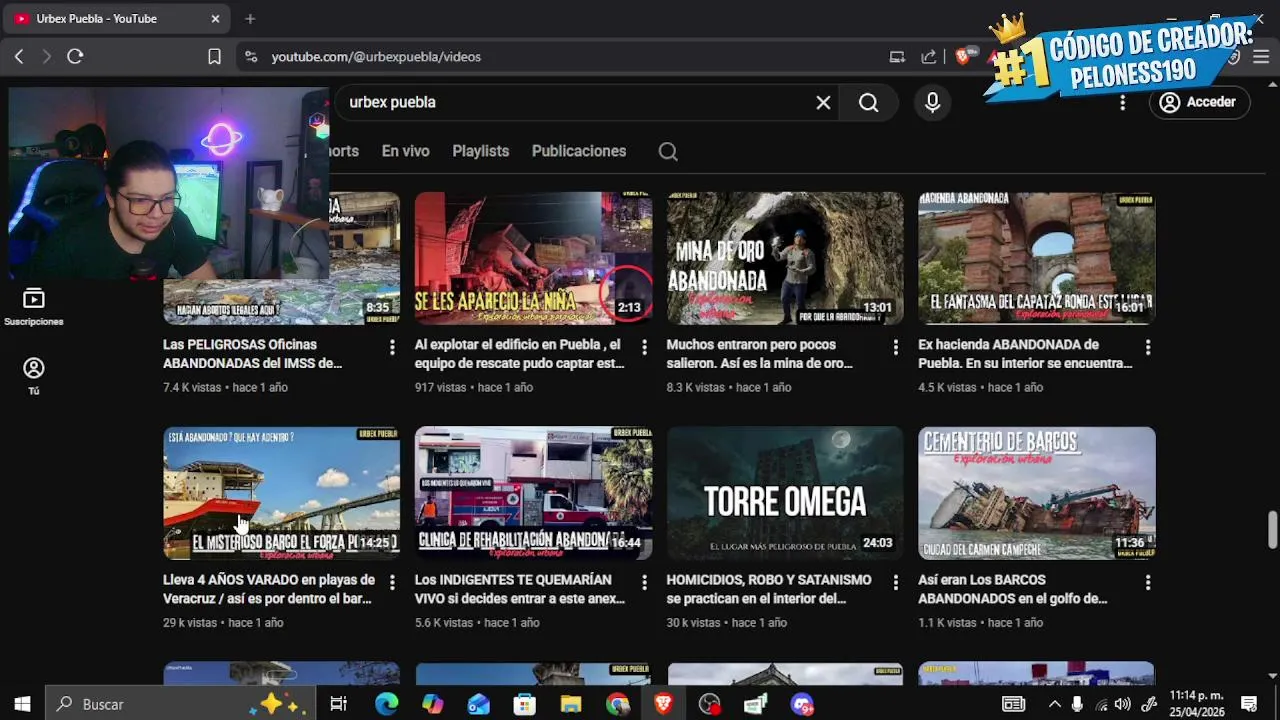Viewport: 1280px width, 720px height.
Task: Open title Ex hacienda ABANDONADA de Puebla
Action: click(x=1025, y=354)
